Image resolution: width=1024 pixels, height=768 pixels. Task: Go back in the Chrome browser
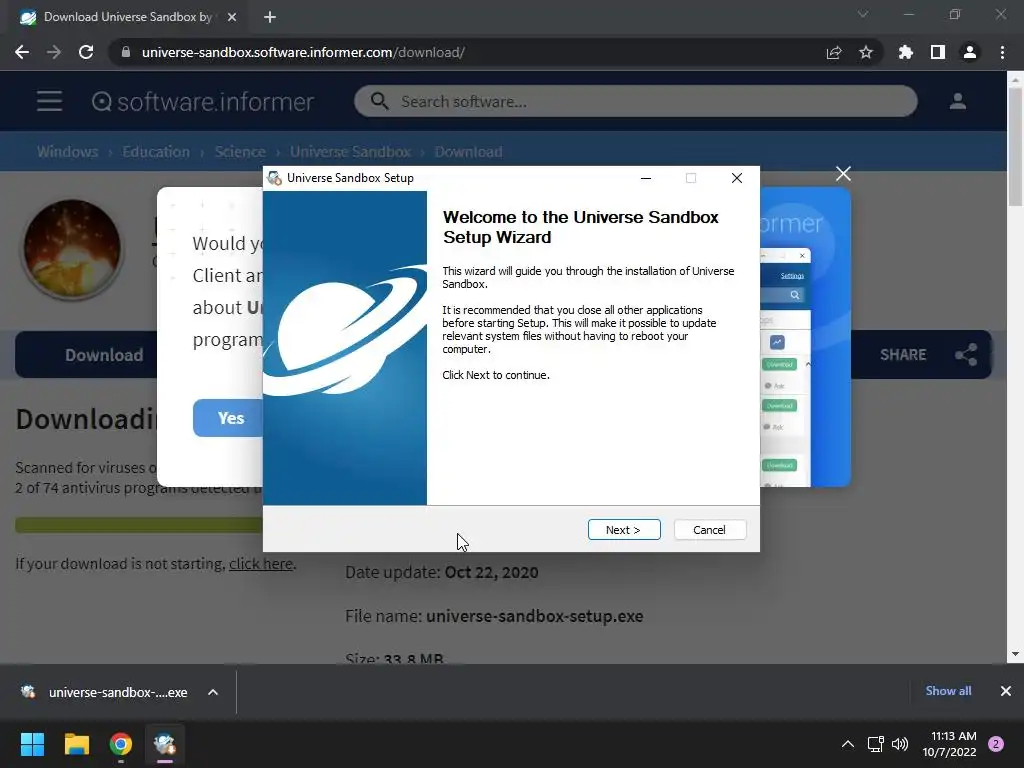pyautogui.click(x=22, y=52)
